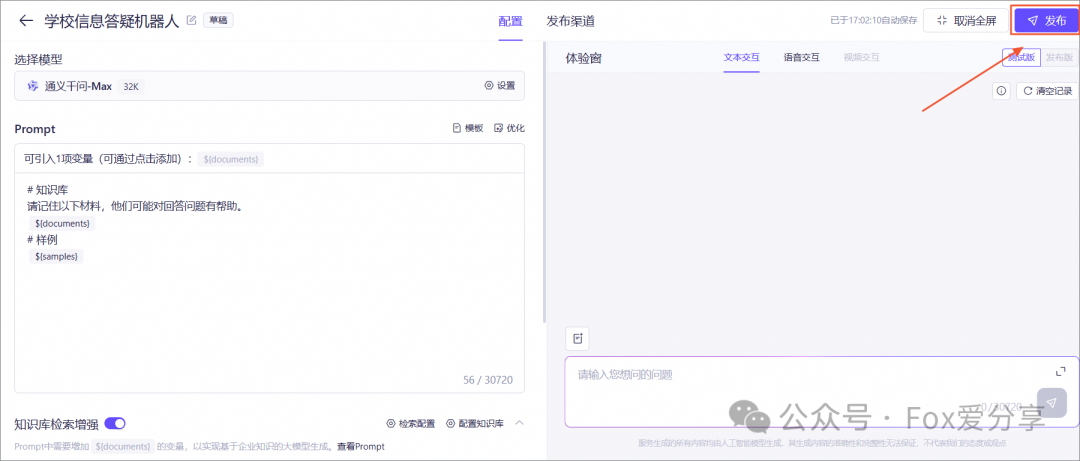
Task: Open the 发布渠道 tab
Action: [x=570, y=21]
